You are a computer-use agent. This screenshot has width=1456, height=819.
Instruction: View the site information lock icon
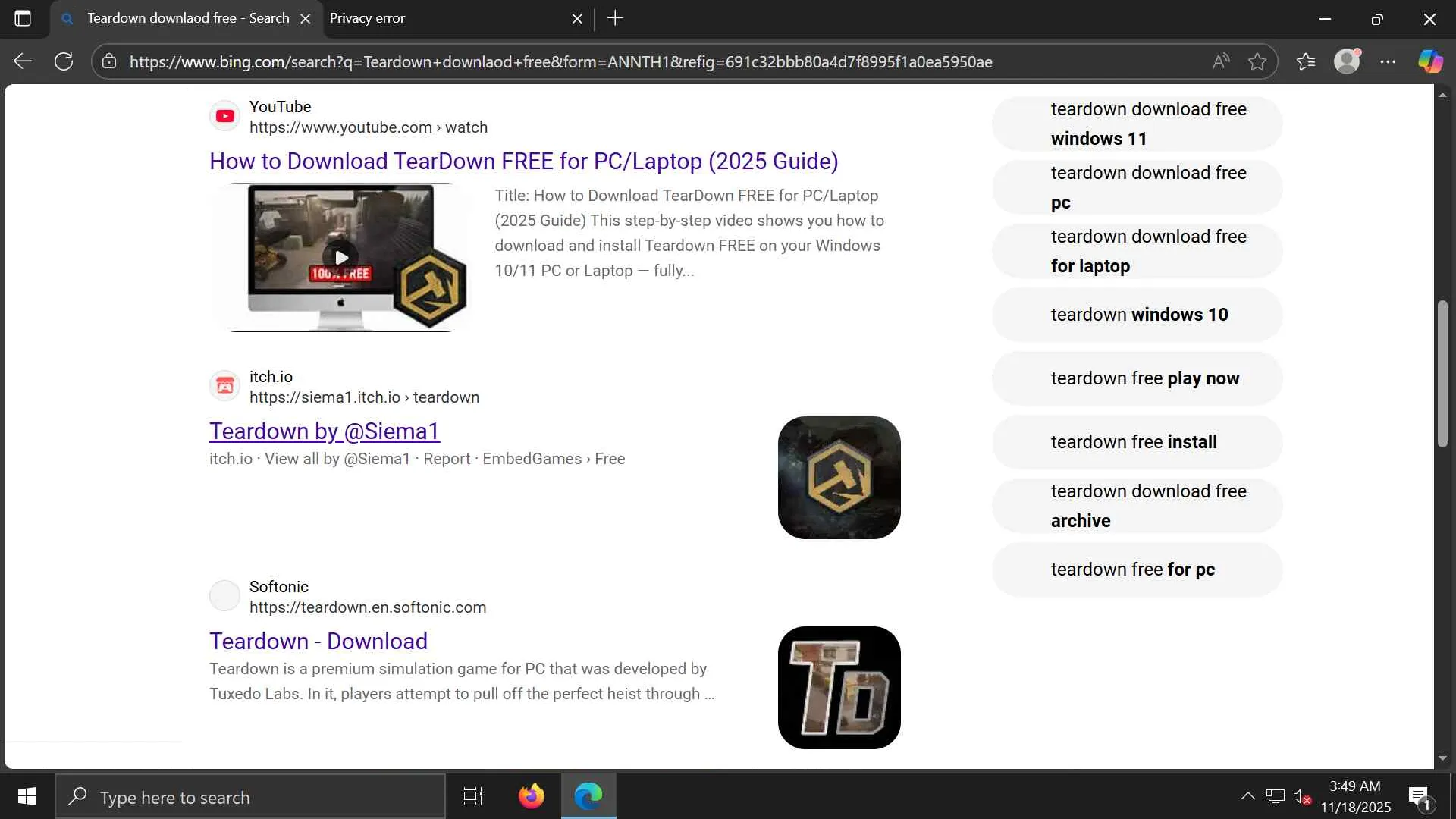109,61
